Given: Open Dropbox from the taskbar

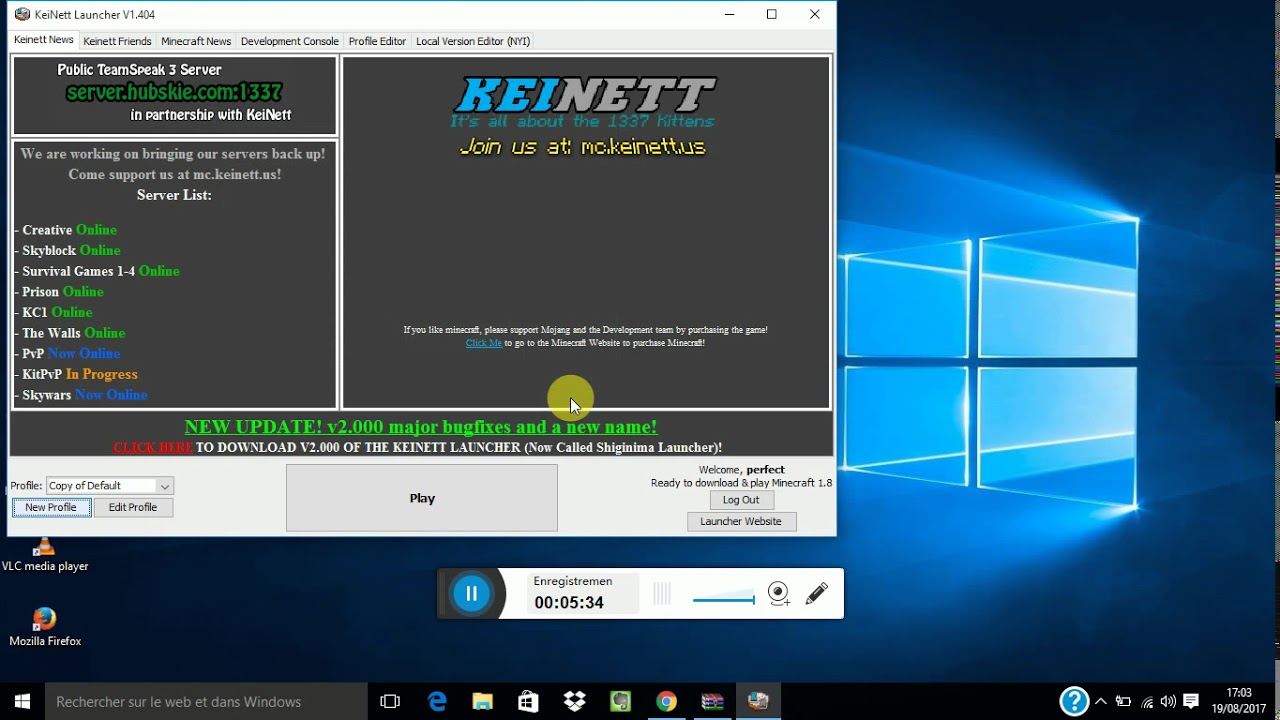Looking at the screenshot, I should coord(575,702).
